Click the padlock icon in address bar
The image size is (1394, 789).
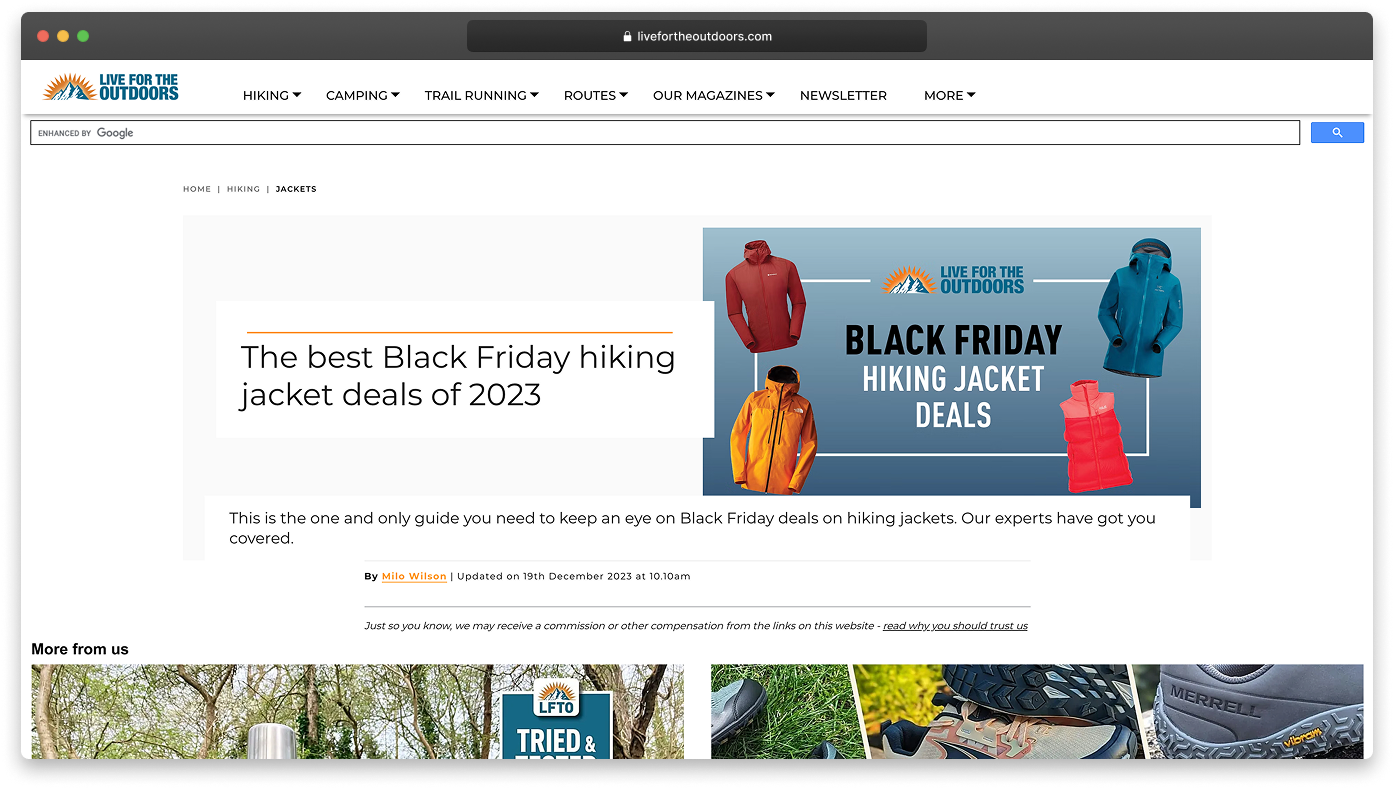pyautogui.click(x=627, y=37)
